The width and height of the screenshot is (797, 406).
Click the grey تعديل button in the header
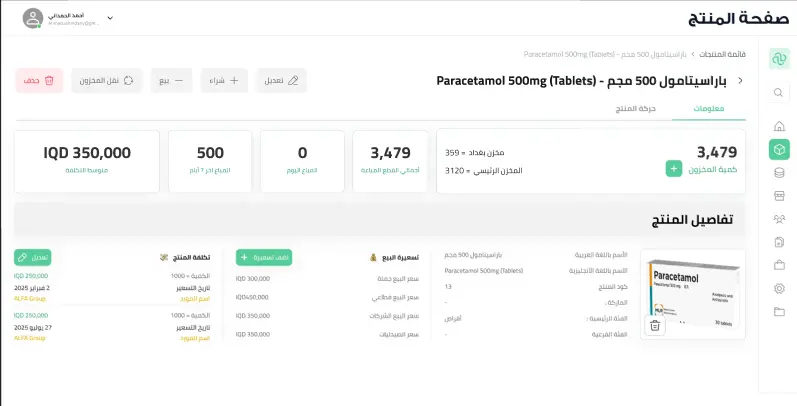[x=281, y=80]
